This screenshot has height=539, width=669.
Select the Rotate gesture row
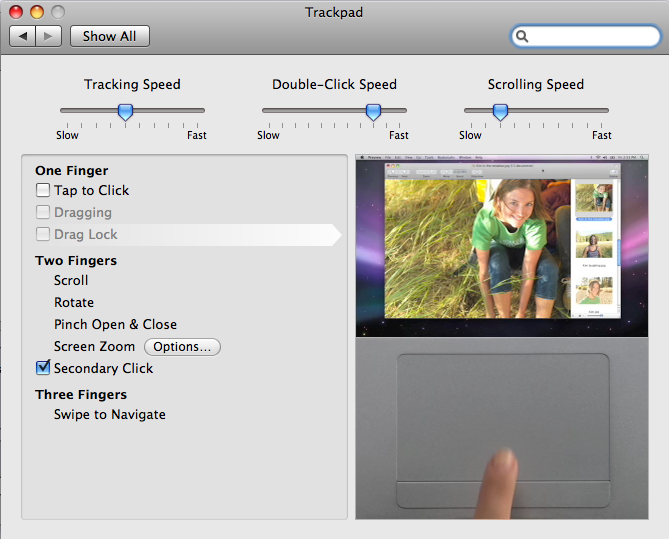74,303
